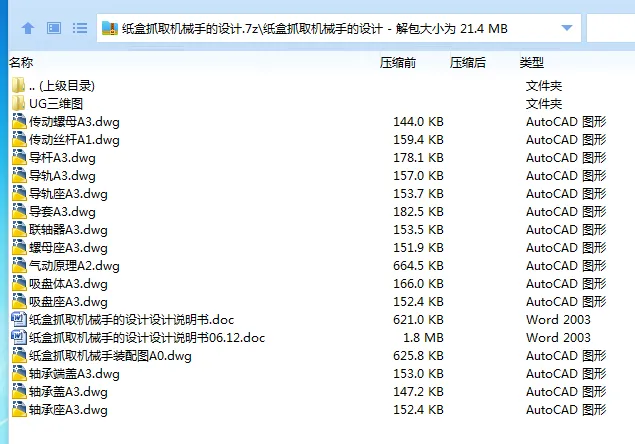
Task: Switch to thumbnail view icon
Action: coord(54,28)
